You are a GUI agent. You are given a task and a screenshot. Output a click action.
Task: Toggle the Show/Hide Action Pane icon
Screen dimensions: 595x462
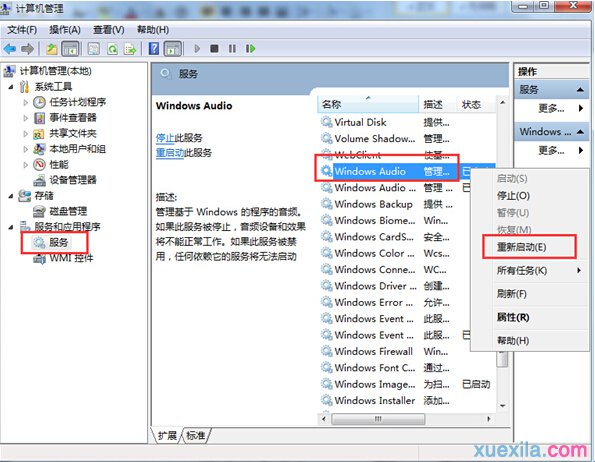coord(173,49)
